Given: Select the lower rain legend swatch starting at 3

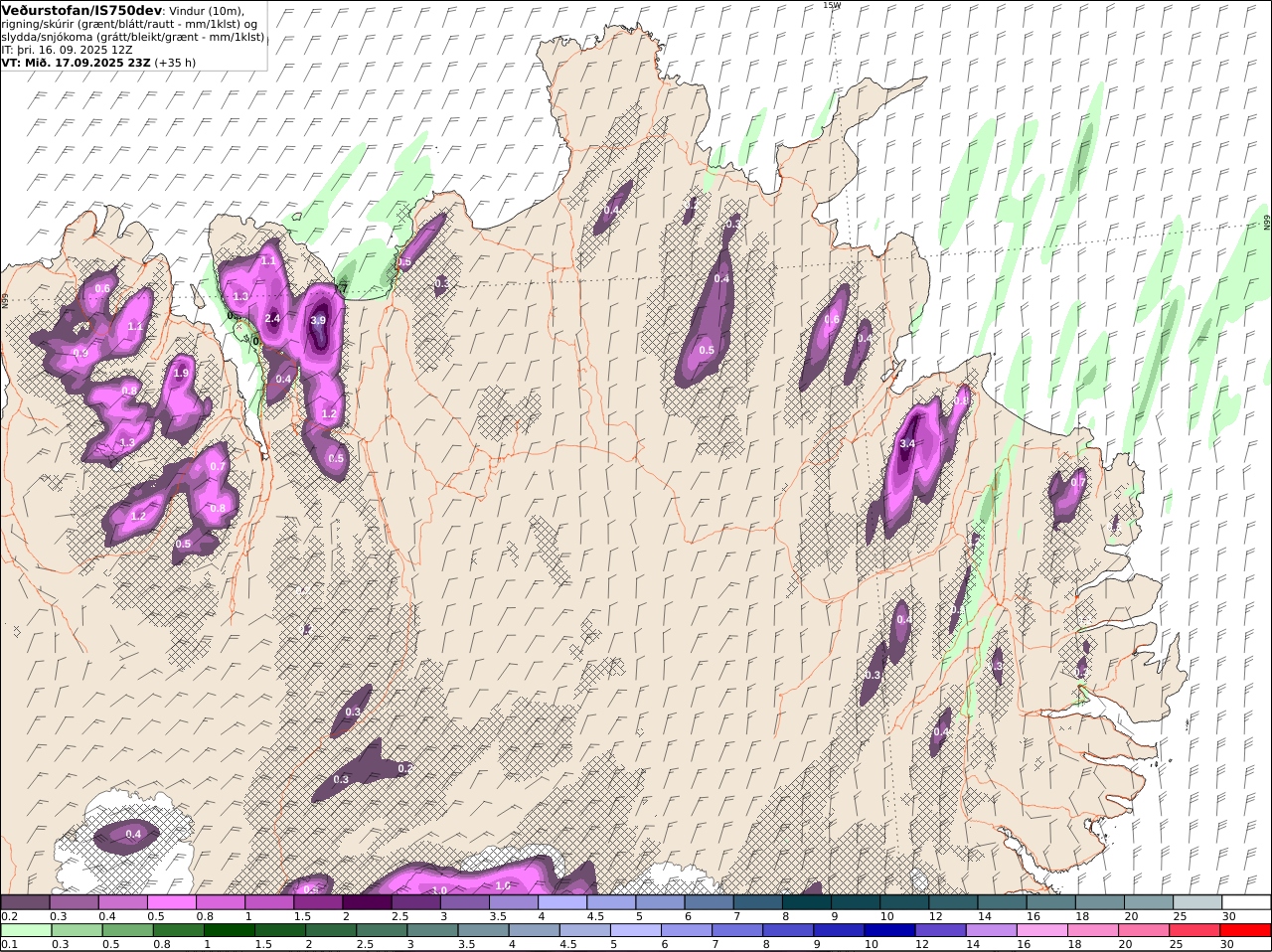Looking at the screenshot, I should coord(431,931).
